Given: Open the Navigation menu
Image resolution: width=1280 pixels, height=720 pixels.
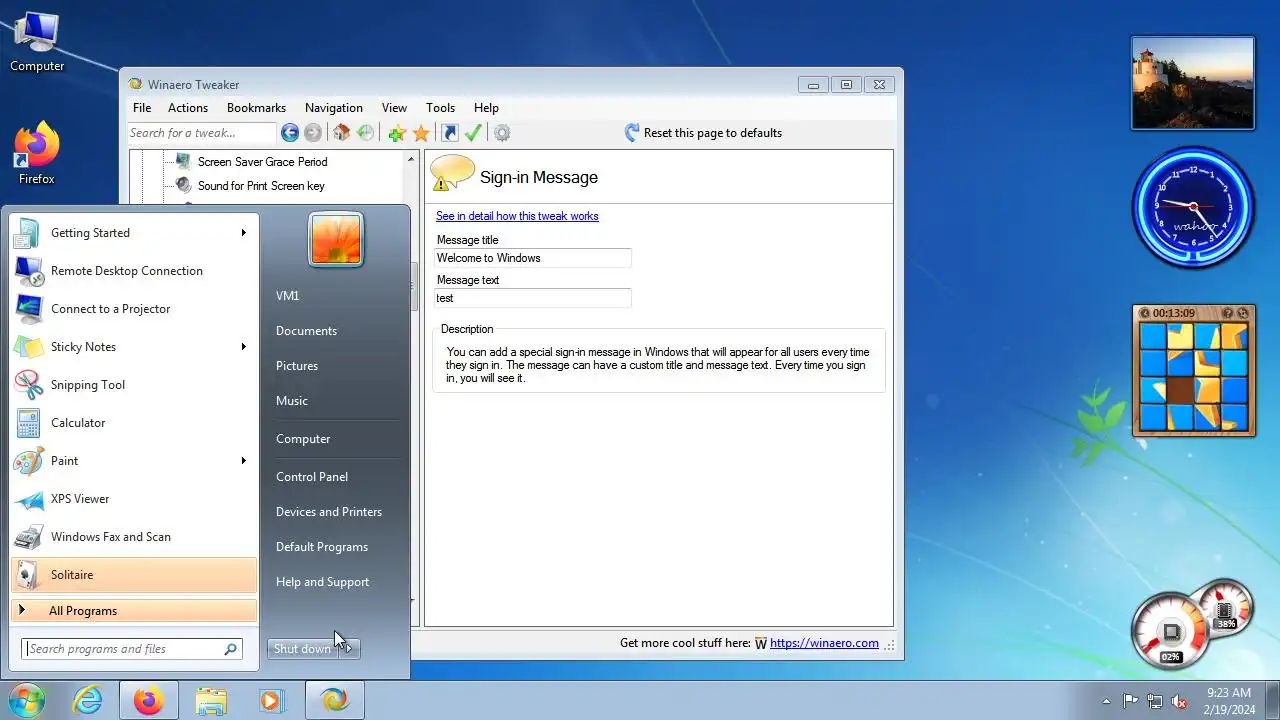Looking at the screenshot, I should [x=334, y=108].
